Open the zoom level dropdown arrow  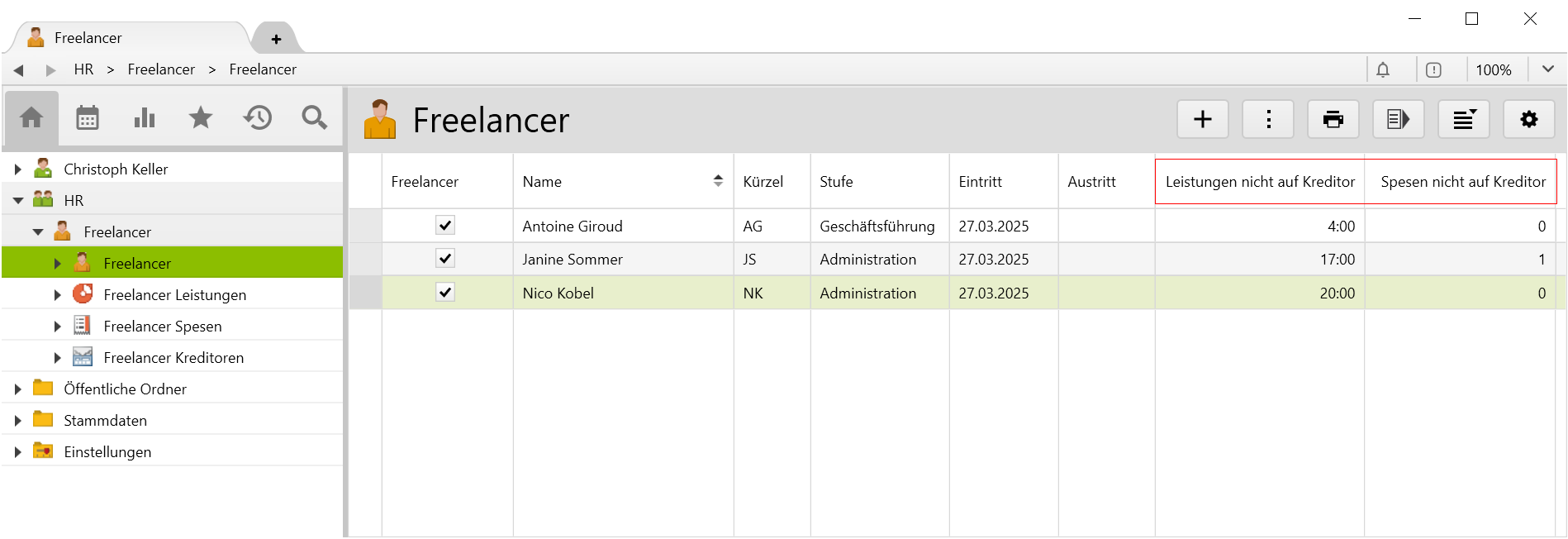pyautogui.click(x=1548, y=70)
